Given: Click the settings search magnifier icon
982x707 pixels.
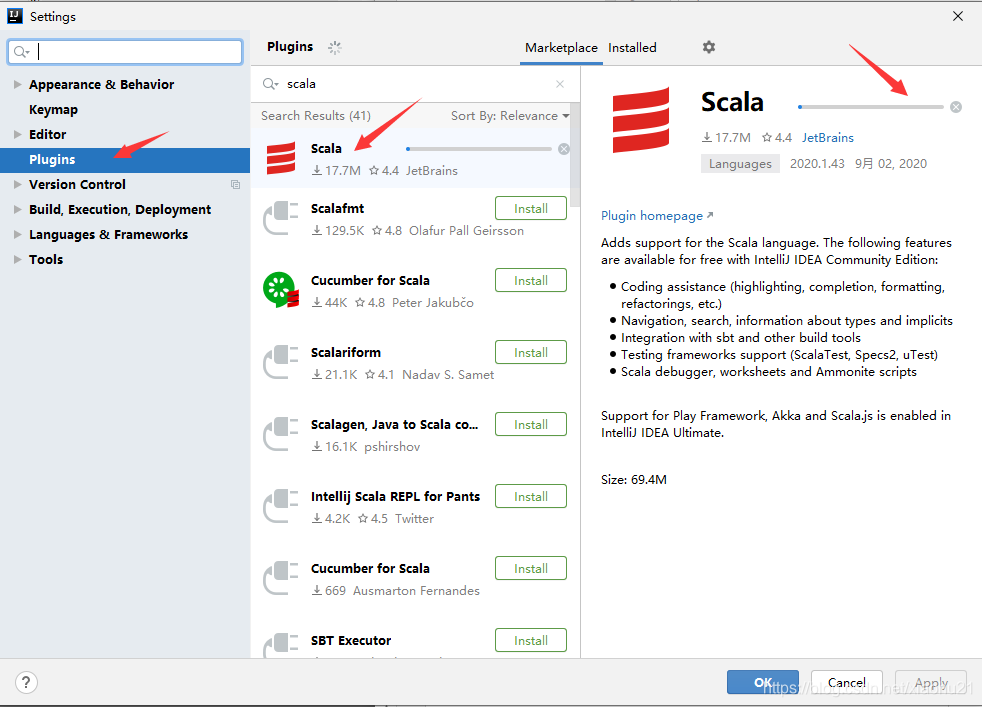Looking at the screenshot, I should pyautogui.click(x=21, y=52).
